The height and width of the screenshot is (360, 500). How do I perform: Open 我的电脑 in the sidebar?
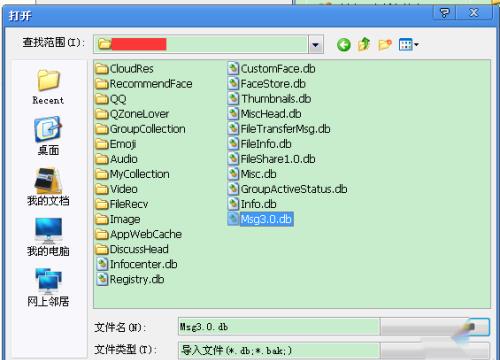48,237
